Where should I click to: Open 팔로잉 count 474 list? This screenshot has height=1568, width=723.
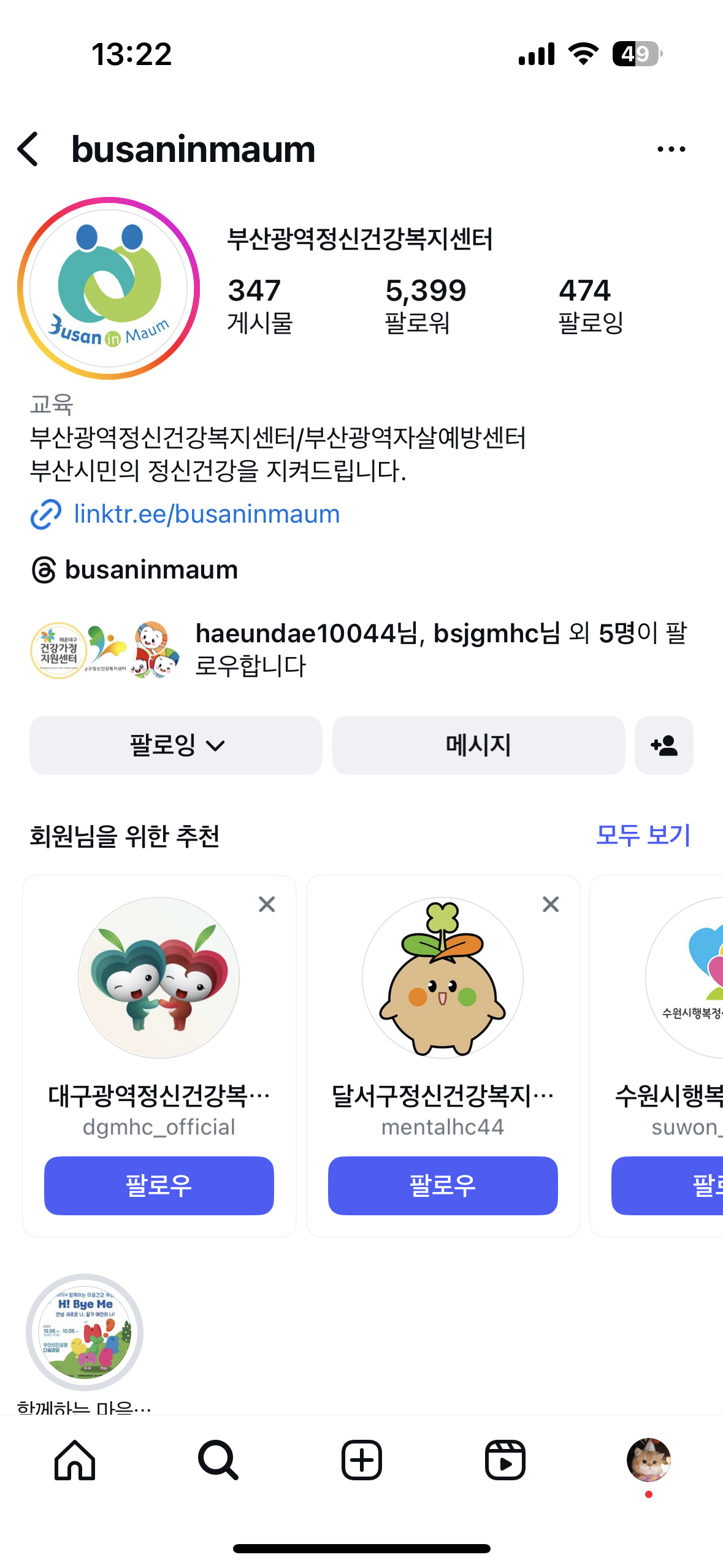click(x=591, y=306)
